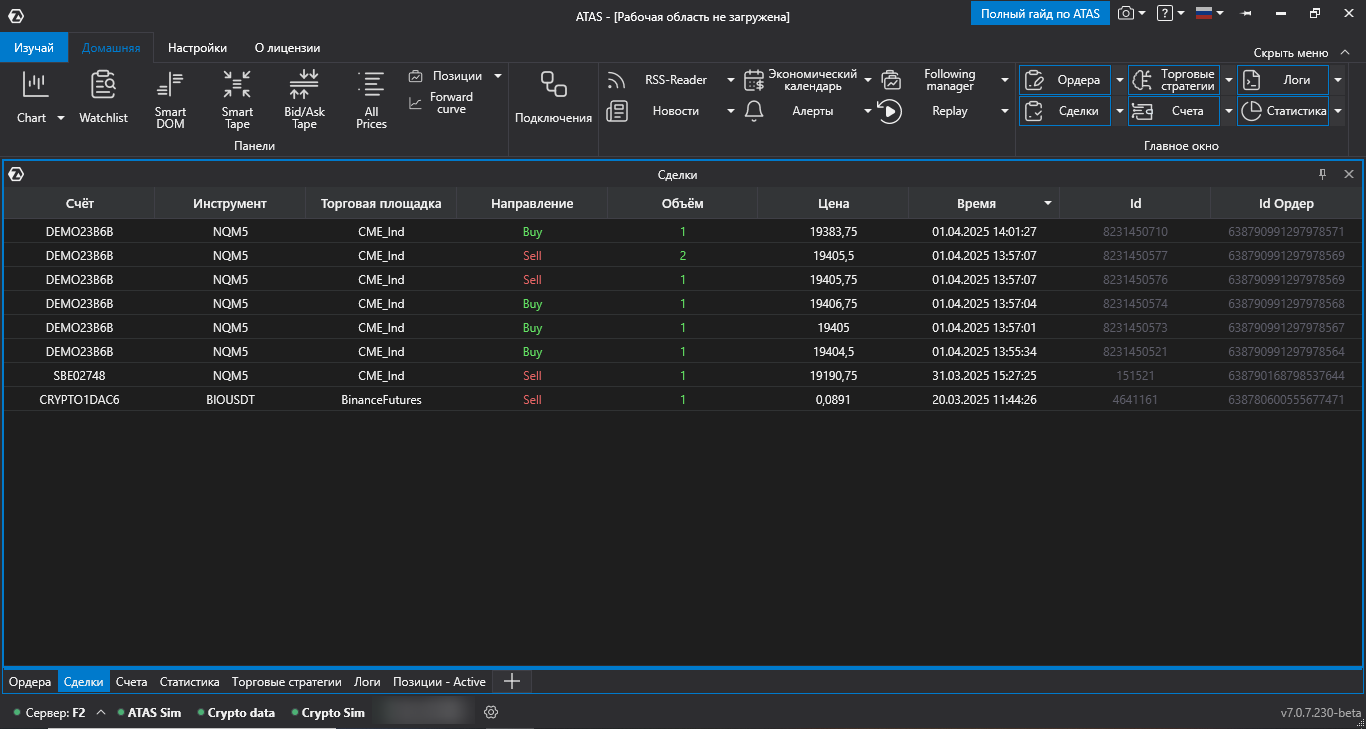Expand the Replay dropdown arrow
The width and height of the screenshot is (1366, 729).
click(1005, 111)
